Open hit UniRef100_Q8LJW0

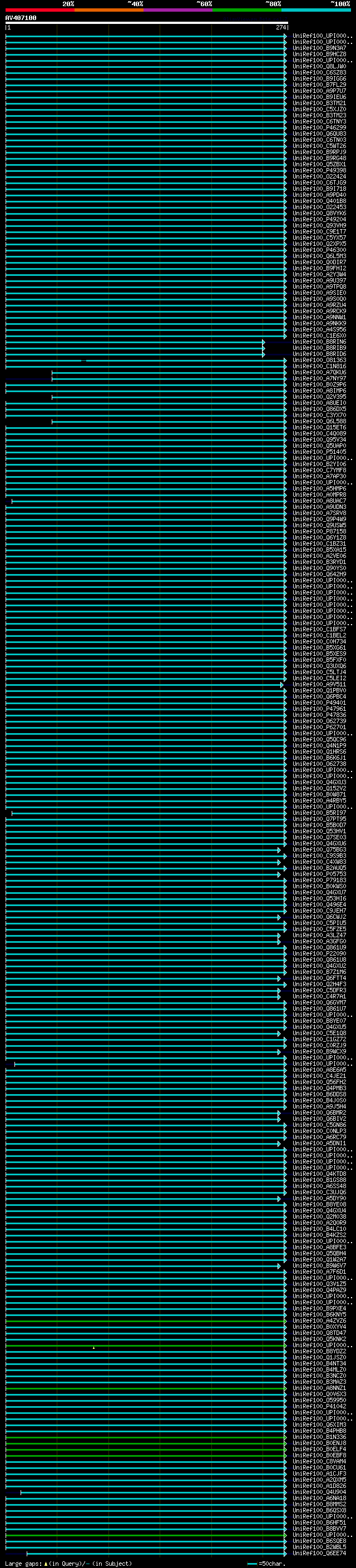(319, 66)
